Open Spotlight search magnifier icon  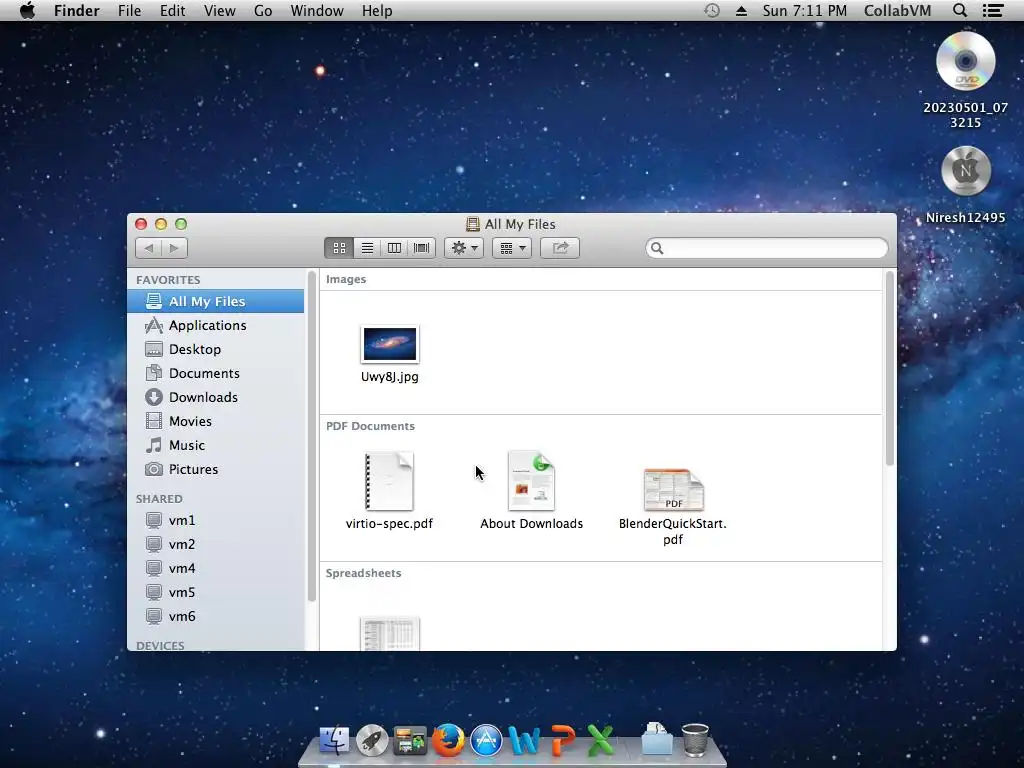(x=960, y=10)
